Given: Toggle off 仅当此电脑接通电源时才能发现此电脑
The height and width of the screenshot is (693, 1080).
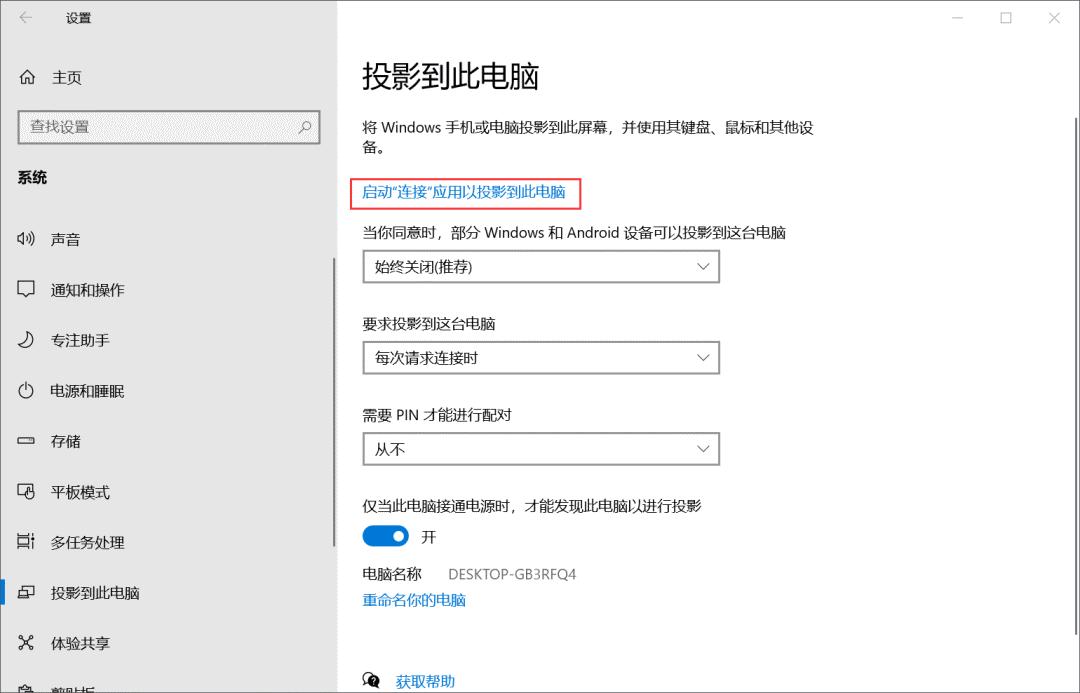Looking at the screenshot, I should (385, 536).
